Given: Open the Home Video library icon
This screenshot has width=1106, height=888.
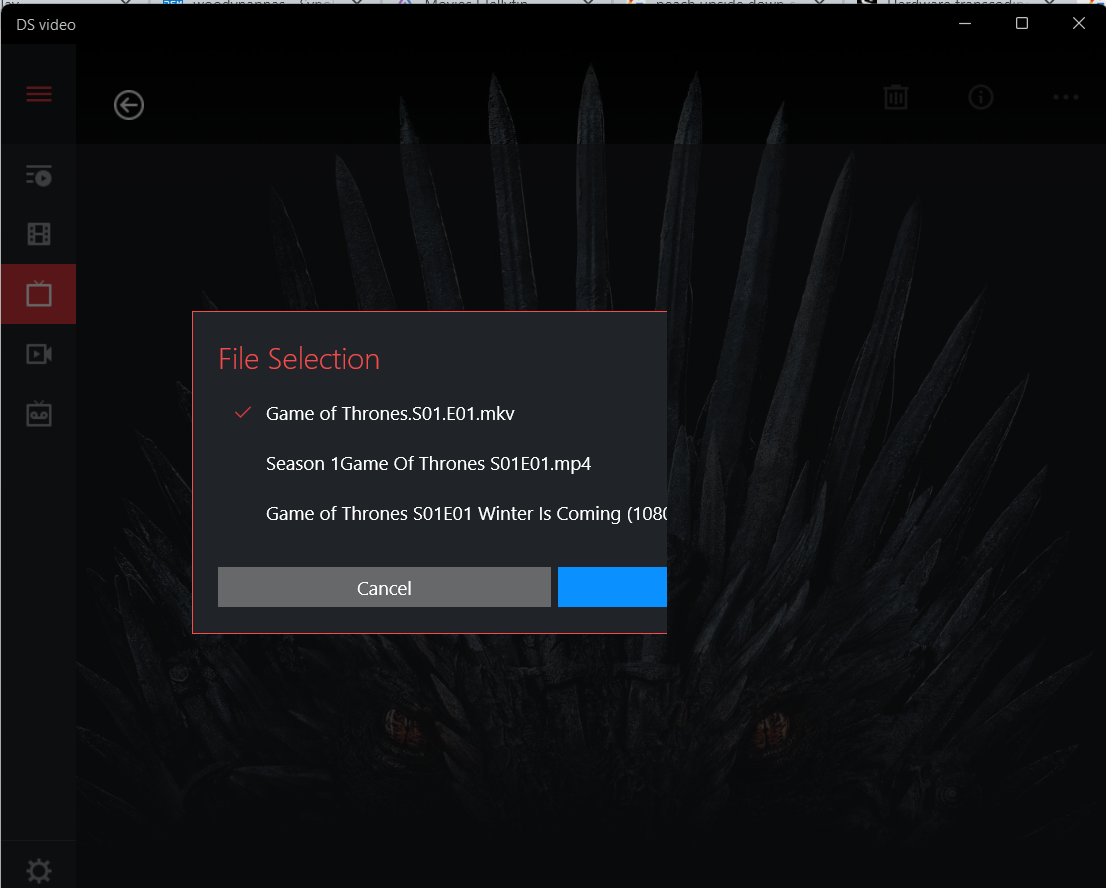Looking at the screenshot, I should 39,354.
